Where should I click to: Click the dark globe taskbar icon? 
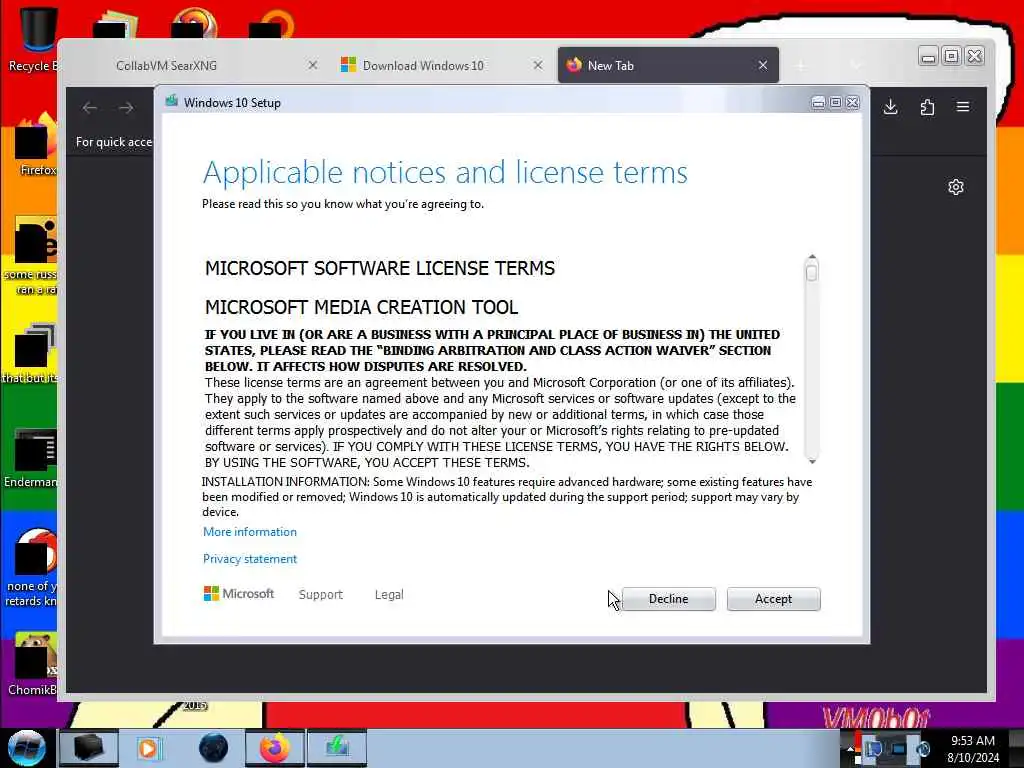click(213, 748)
